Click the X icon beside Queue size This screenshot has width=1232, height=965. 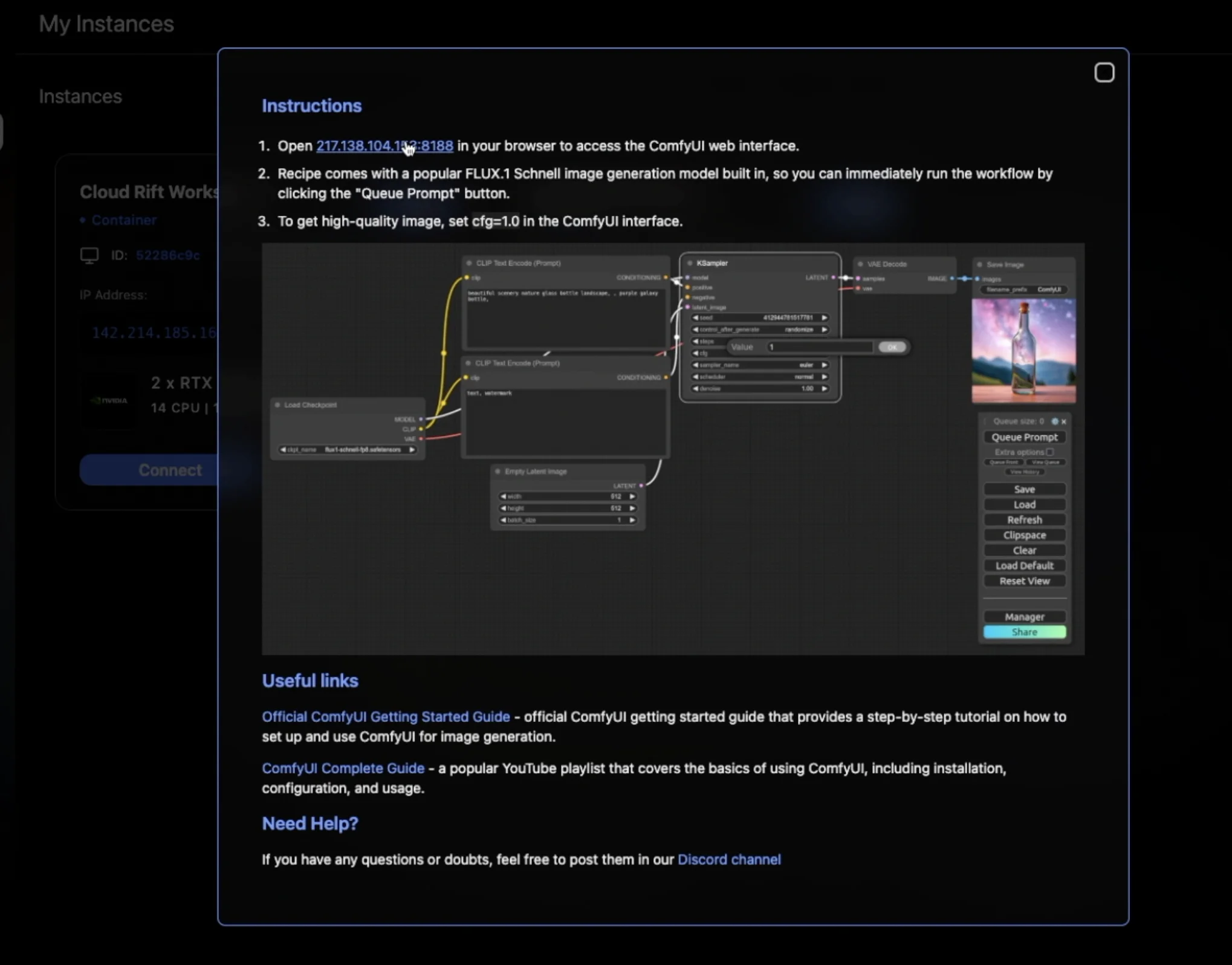[1064, 421]
